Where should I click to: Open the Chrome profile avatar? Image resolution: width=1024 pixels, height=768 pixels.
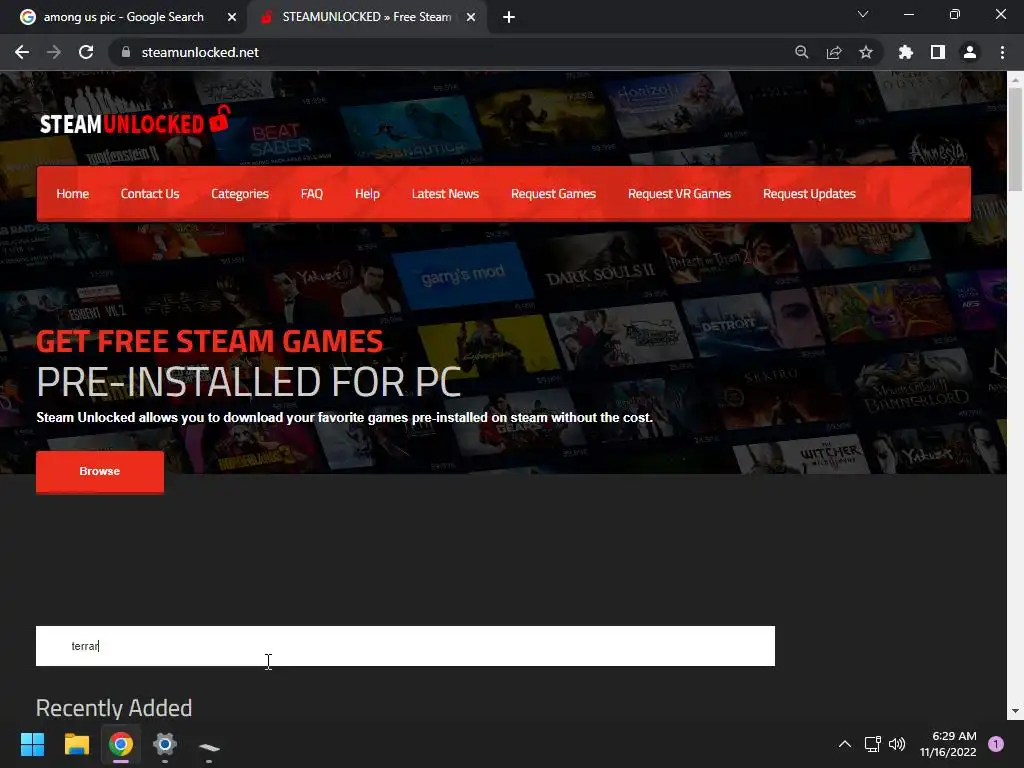[970, 52]
